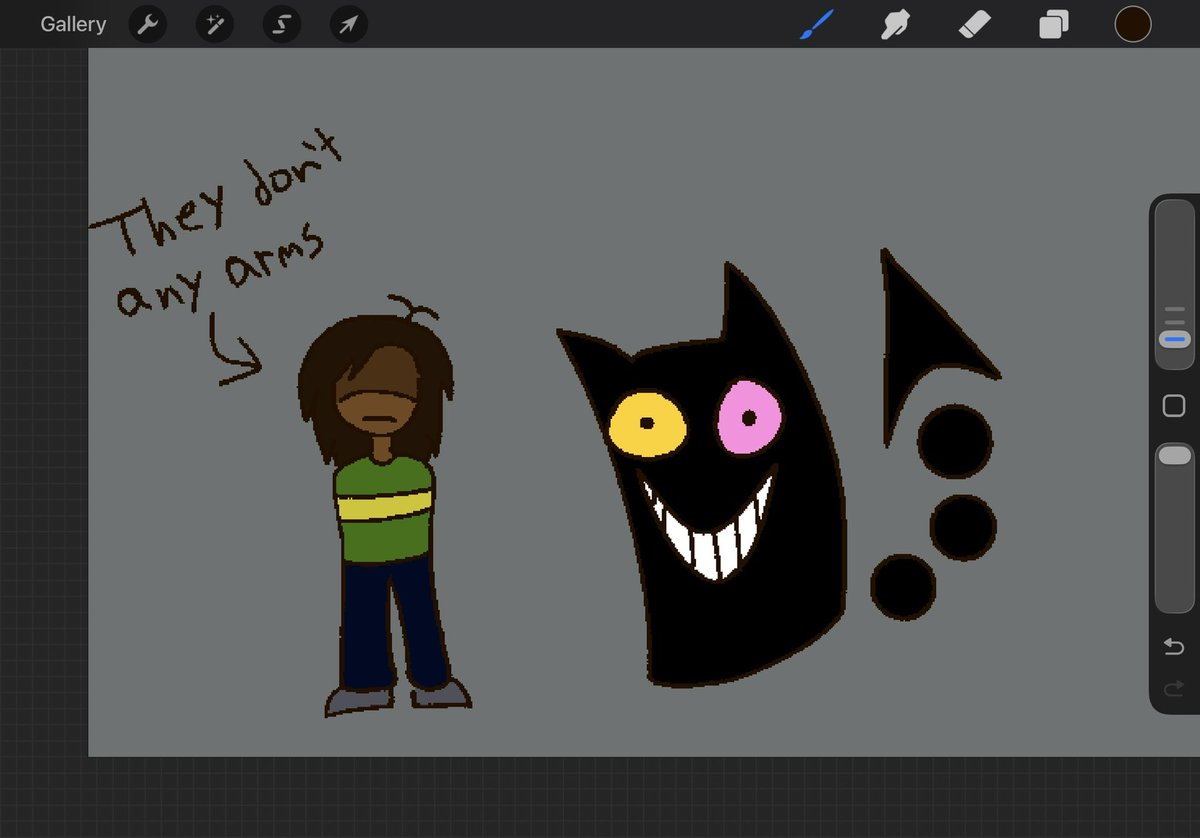Screen dimensions: 1200x838
Task: Open the Layers panel
Action: coord(1053,24)
